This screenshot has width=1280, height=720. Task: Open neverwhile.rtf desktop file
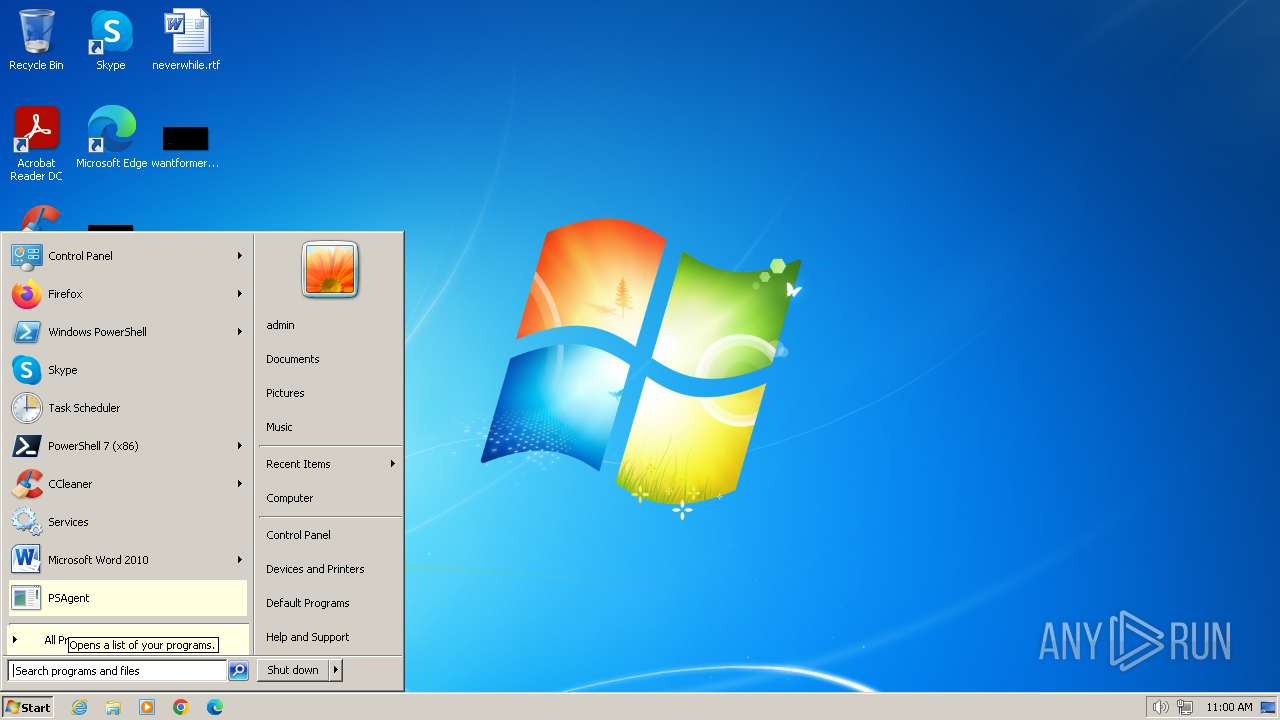click(x=186, y=40)
